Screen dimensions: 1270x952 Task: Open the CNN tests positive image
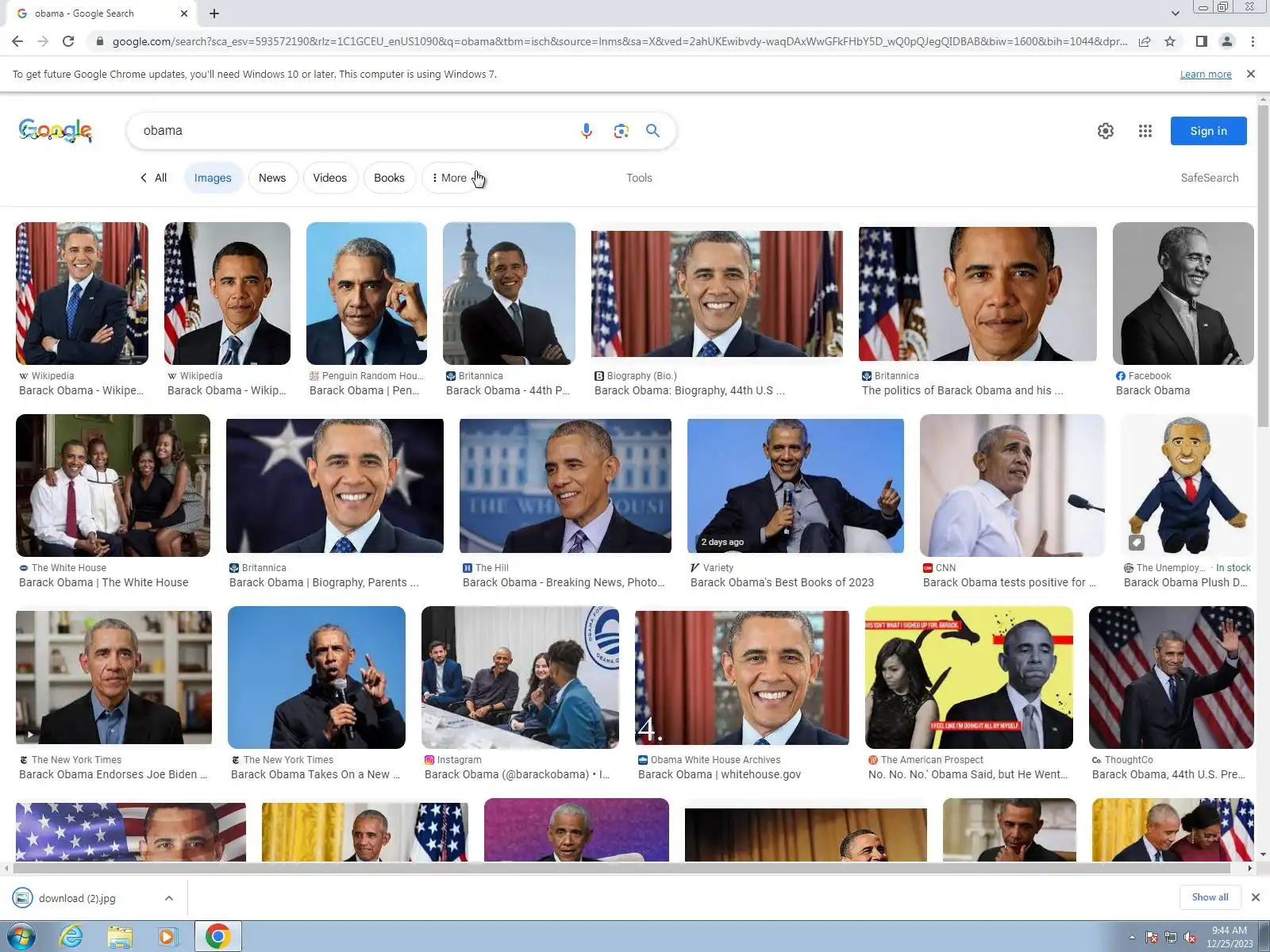(1012, 486)
